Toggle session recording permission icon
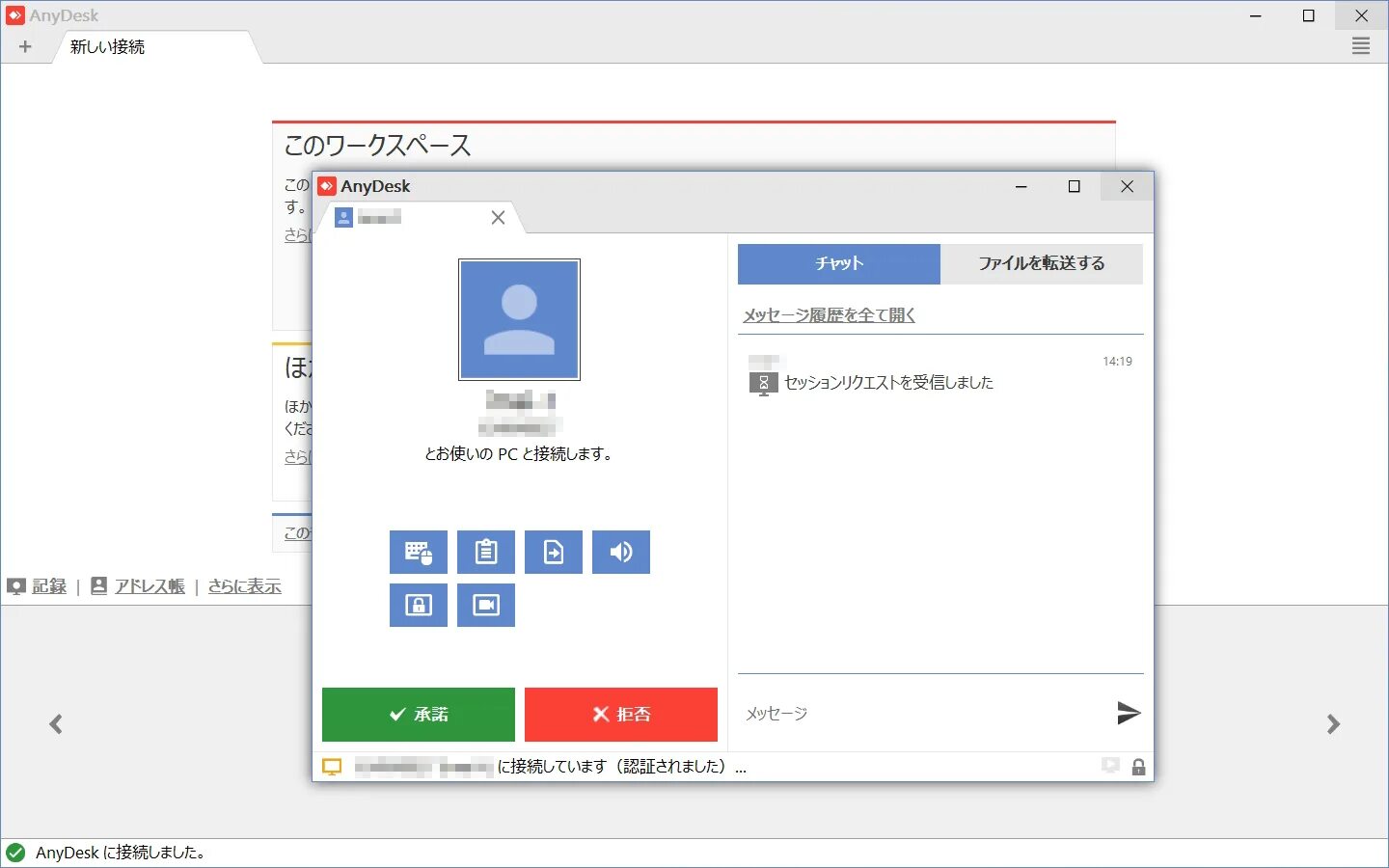Screen dimensions: 1389x868 coord(485,605)
